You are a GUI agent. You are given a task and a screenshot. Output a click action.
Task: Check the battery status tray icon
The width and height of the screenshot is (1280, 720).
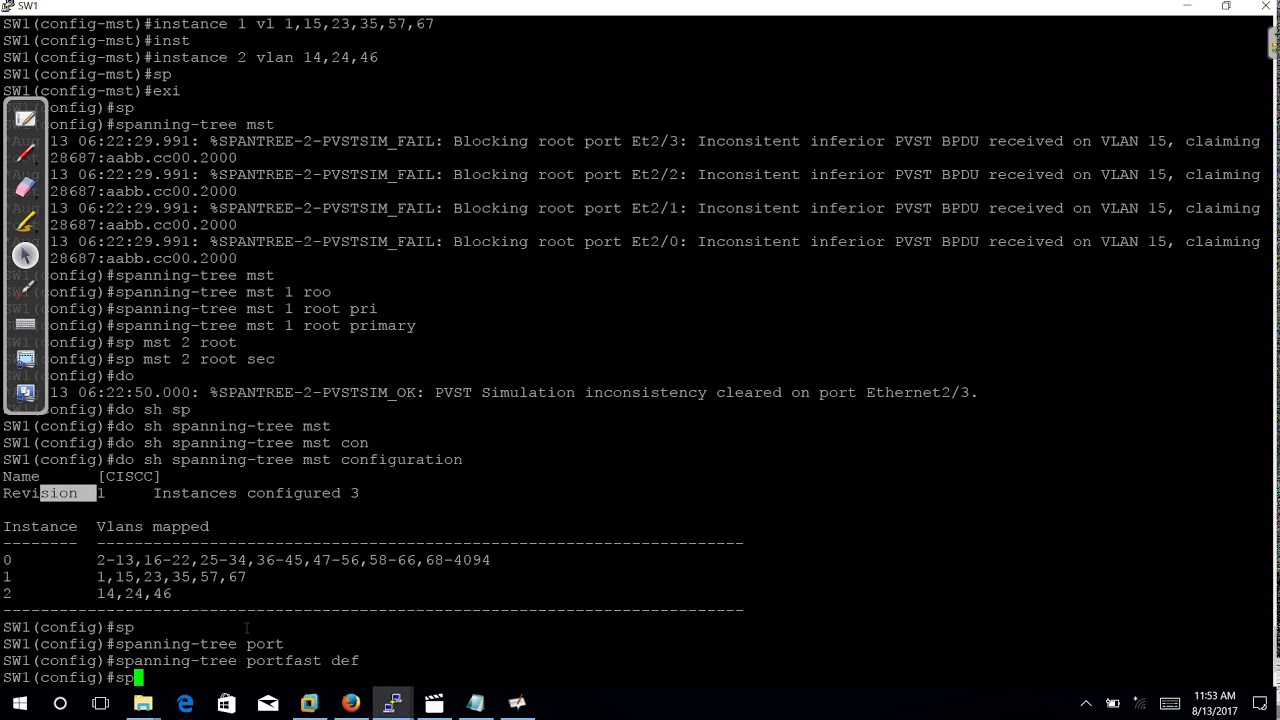[x=1112, y=704]
